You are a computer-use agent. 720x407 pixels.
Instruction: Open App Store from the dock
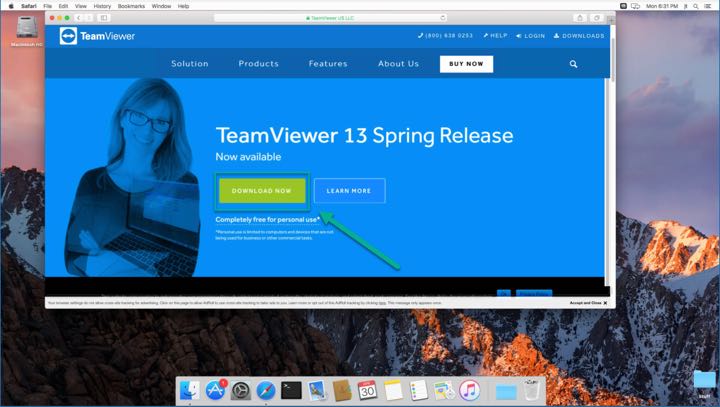[x=215, y=390]
